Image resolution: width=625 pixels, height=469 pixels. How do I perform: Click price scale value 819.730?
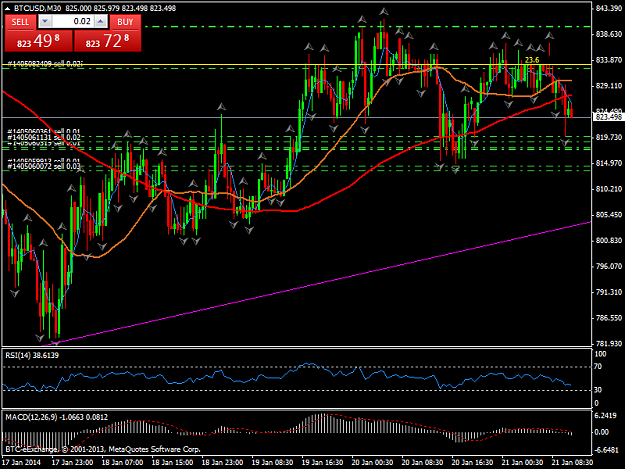click(608, 137)
